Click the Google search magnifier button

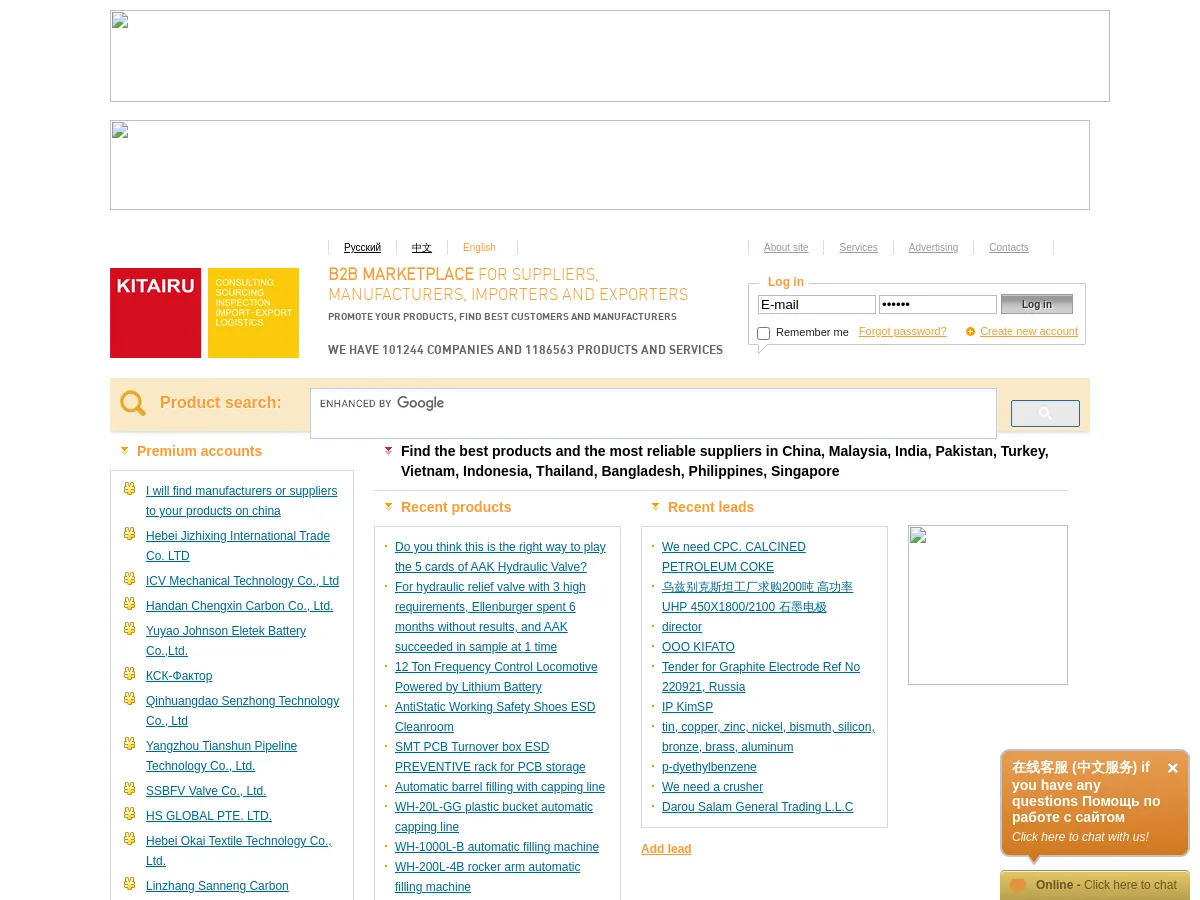click(x=1045, y=413)
